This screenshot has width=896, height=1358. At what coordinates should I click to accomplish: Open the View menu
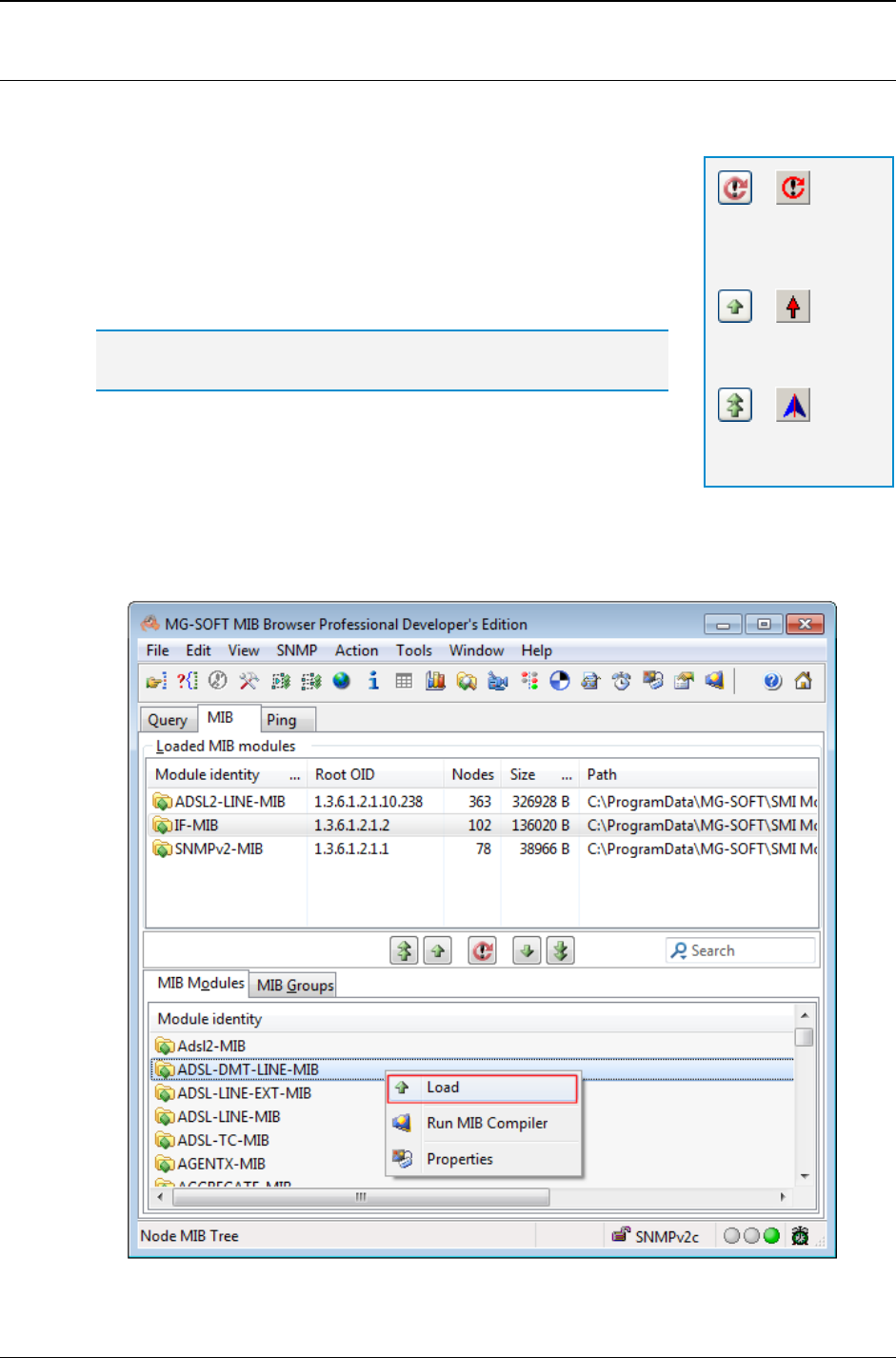click(x=244, y=650)
